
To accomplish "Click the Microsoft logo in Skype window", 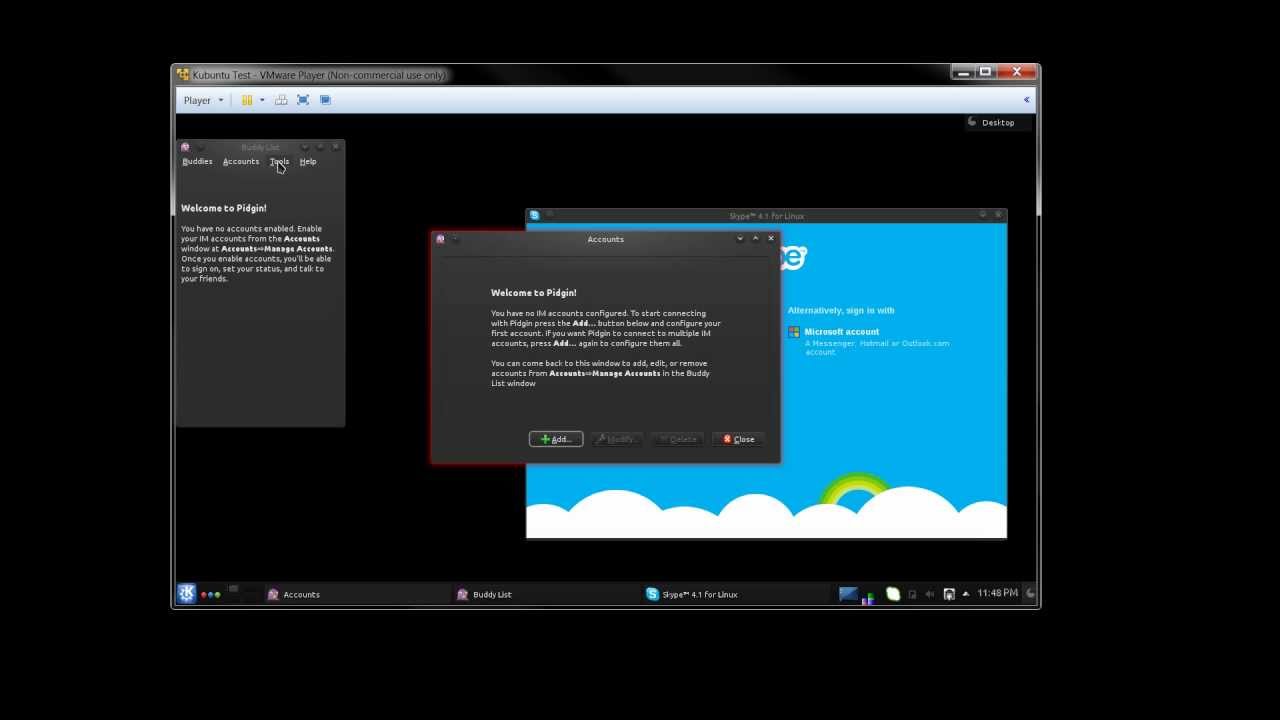I will tap(794, 332).
